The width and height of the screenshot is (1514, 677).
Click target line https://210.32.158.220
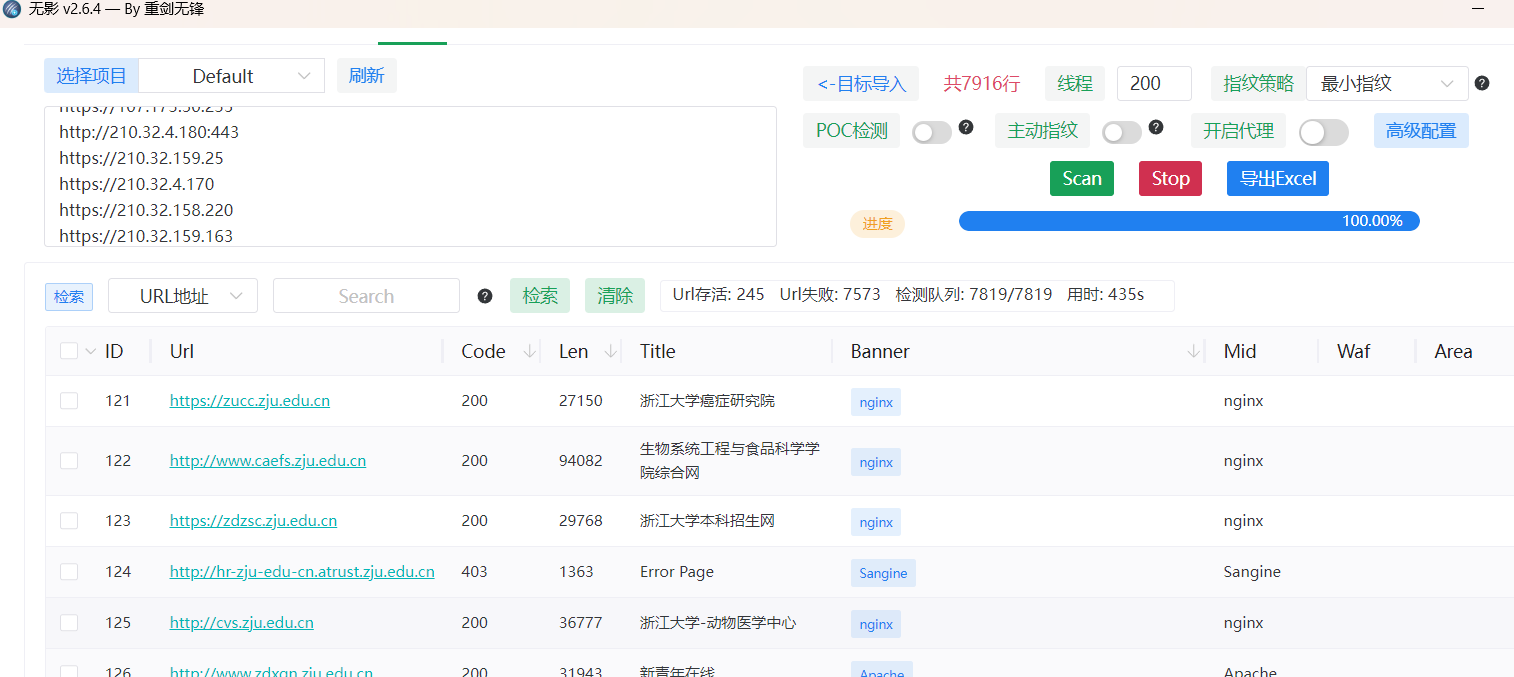tap(146, 210)
